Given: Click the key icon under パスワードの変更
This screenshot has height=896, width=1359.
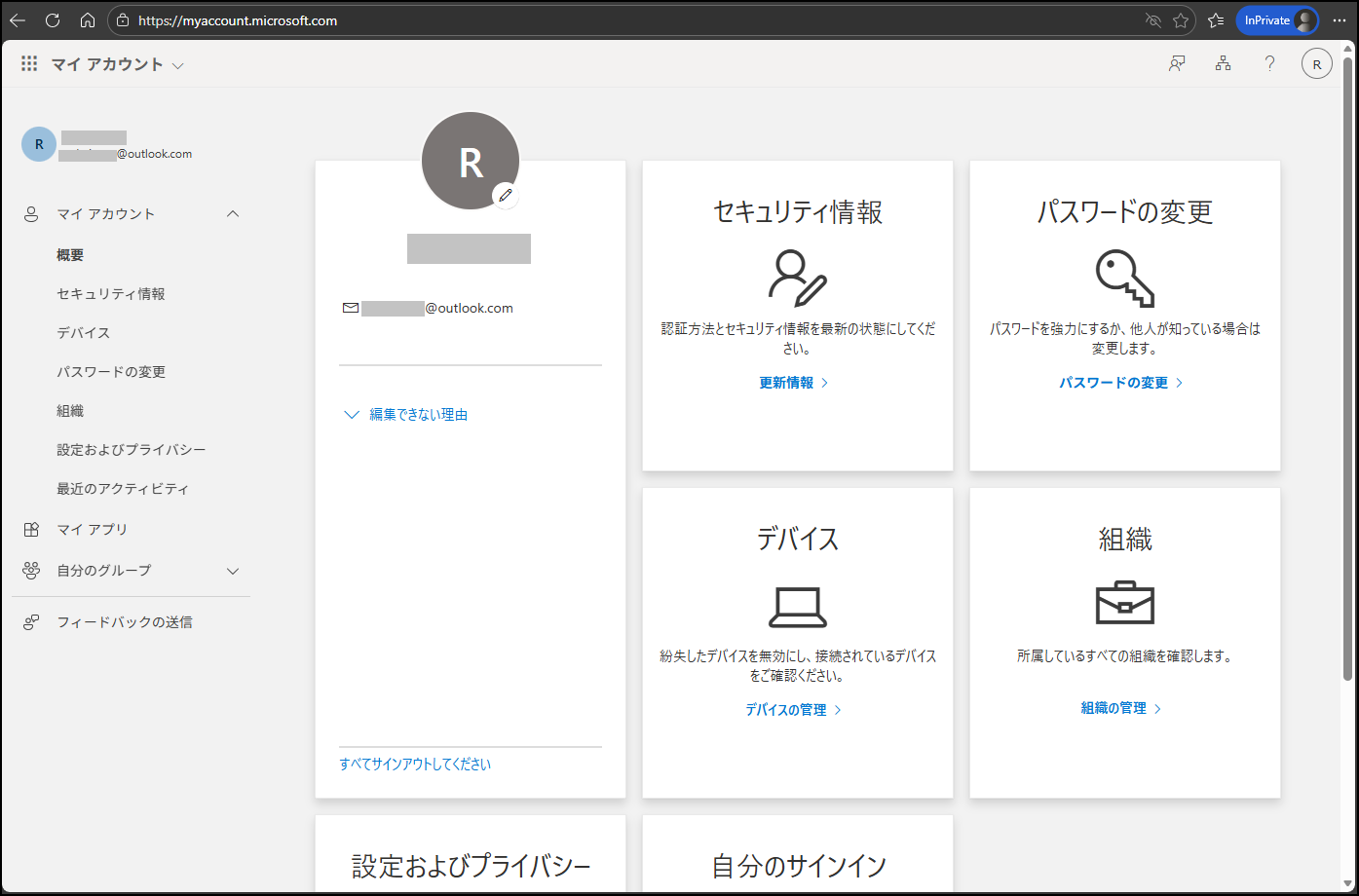Looking at the screenshot, I should (x=1124, y=278).
